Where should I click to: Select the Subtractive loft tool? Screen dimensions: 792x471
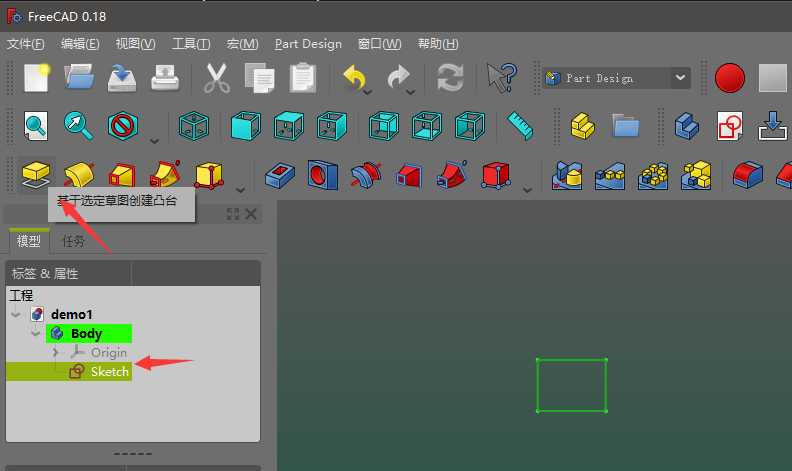tap(409, 175)
